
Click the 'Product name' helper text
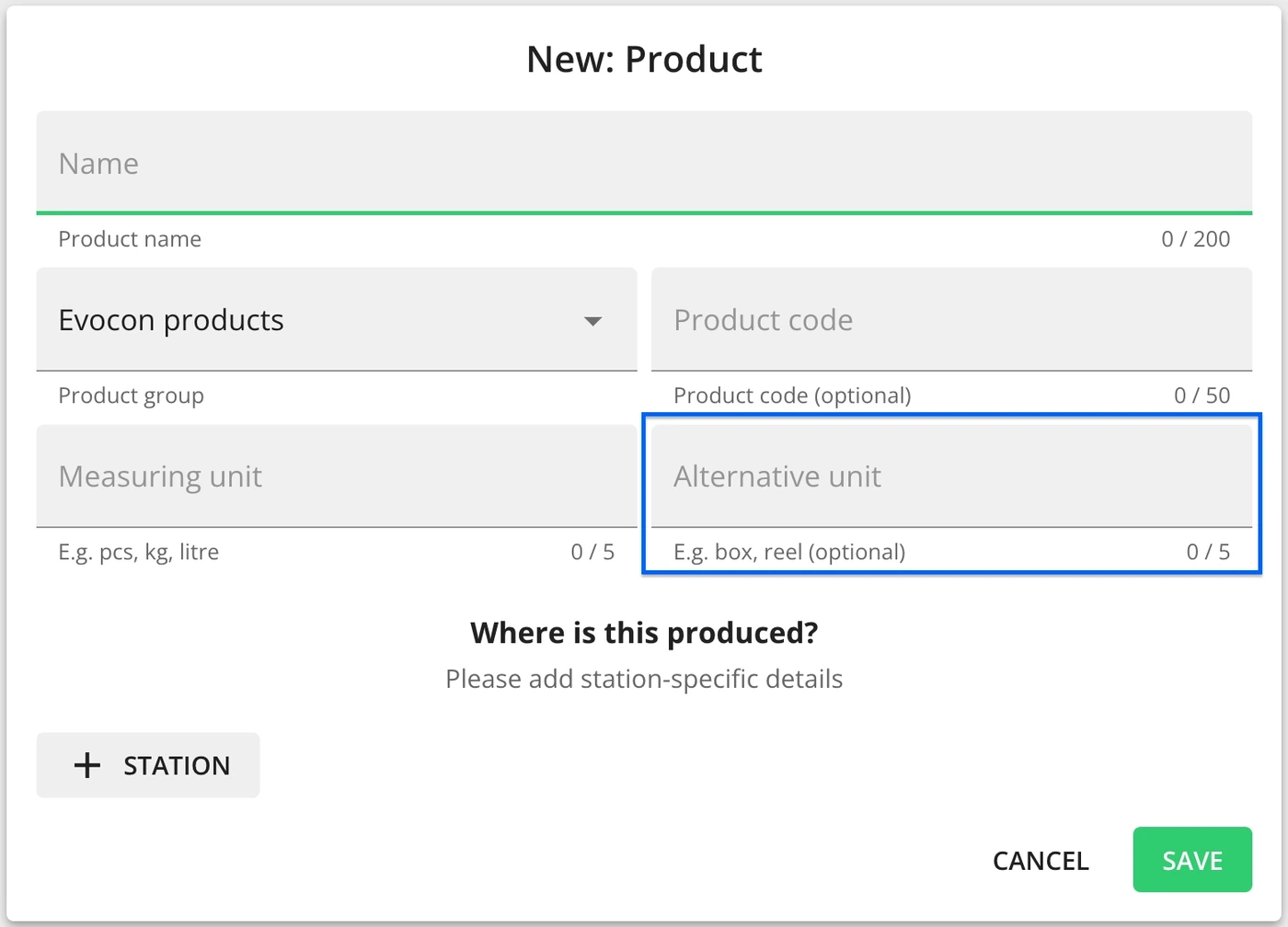(x=130, y=239)
